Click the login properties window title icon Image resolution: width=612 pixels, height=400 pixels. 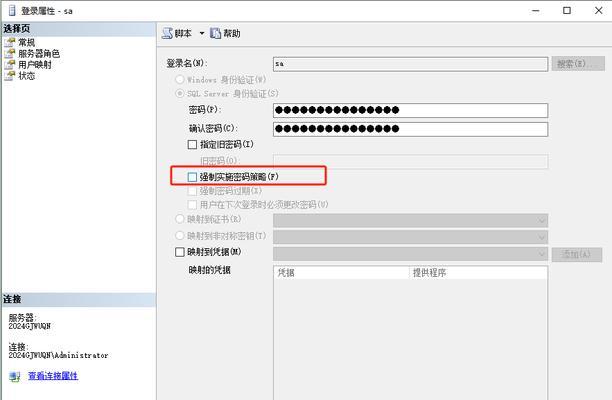(x=12, y=11)
